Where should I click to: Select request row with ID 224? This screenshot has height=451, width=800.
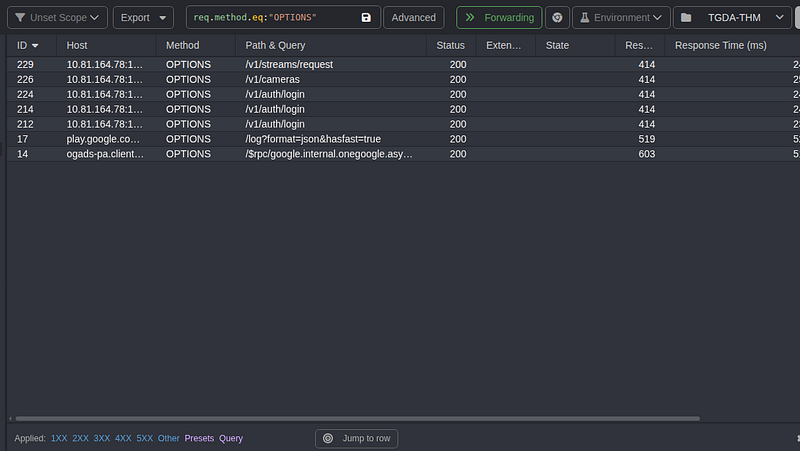pos(403,94)
